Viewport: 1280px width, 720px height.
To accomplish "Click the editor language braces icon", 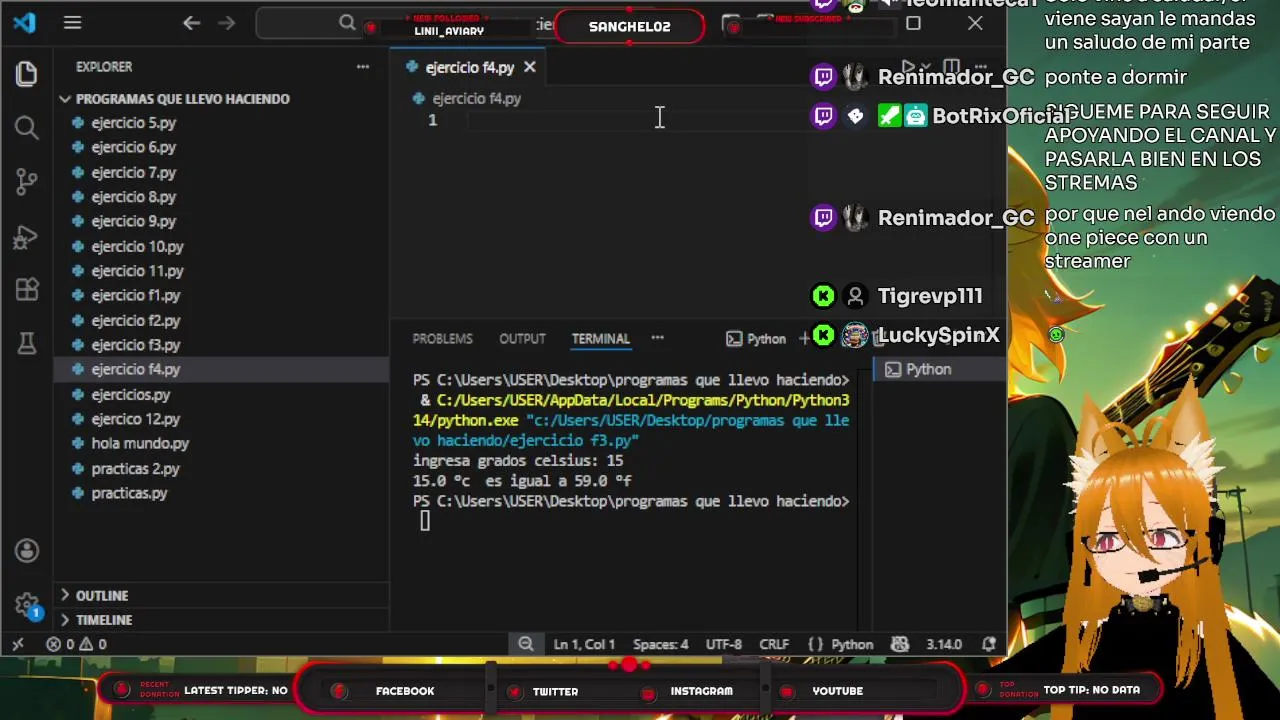I will pos(815,644).
